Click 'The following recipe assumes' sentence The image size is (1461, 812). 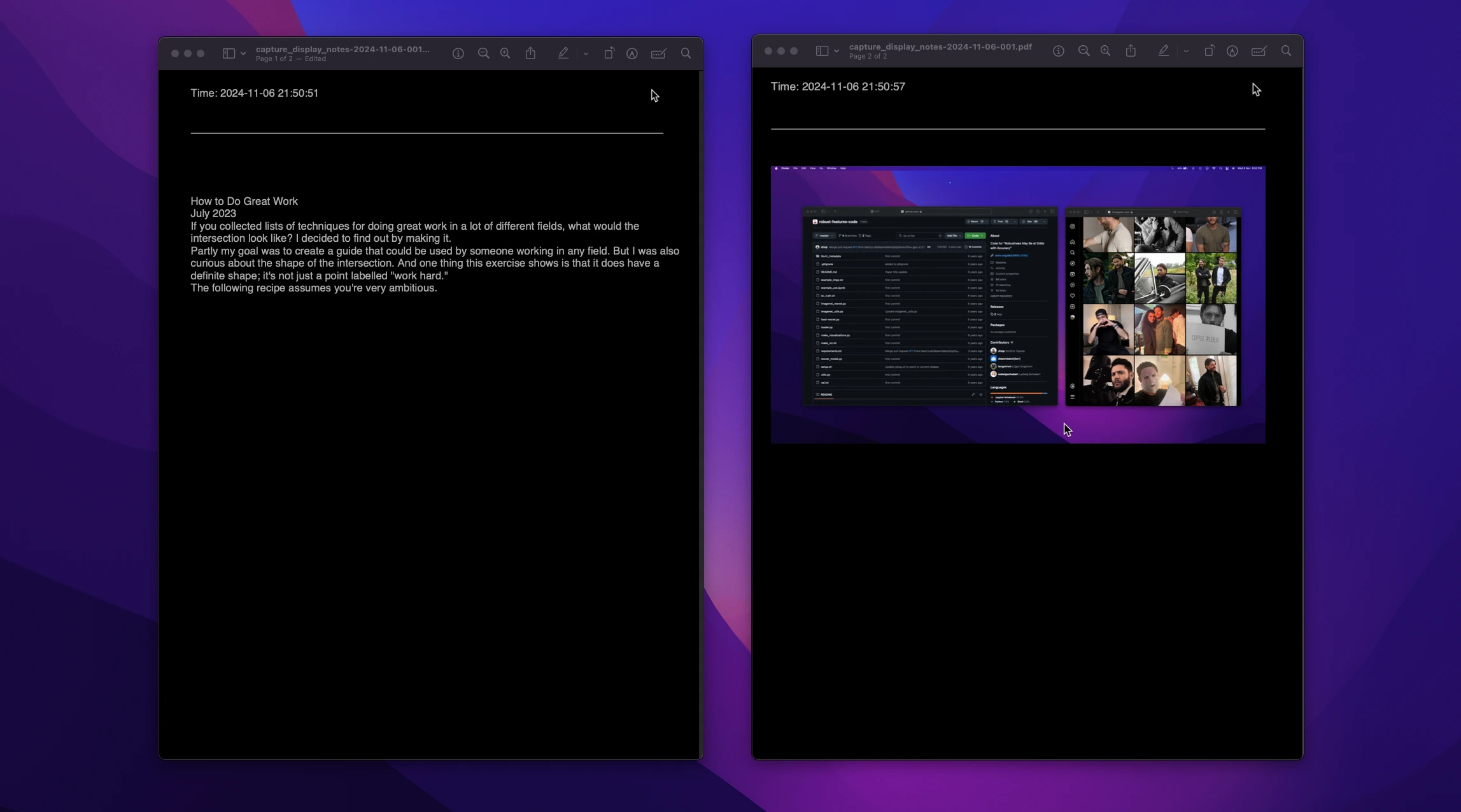(314, 288)
